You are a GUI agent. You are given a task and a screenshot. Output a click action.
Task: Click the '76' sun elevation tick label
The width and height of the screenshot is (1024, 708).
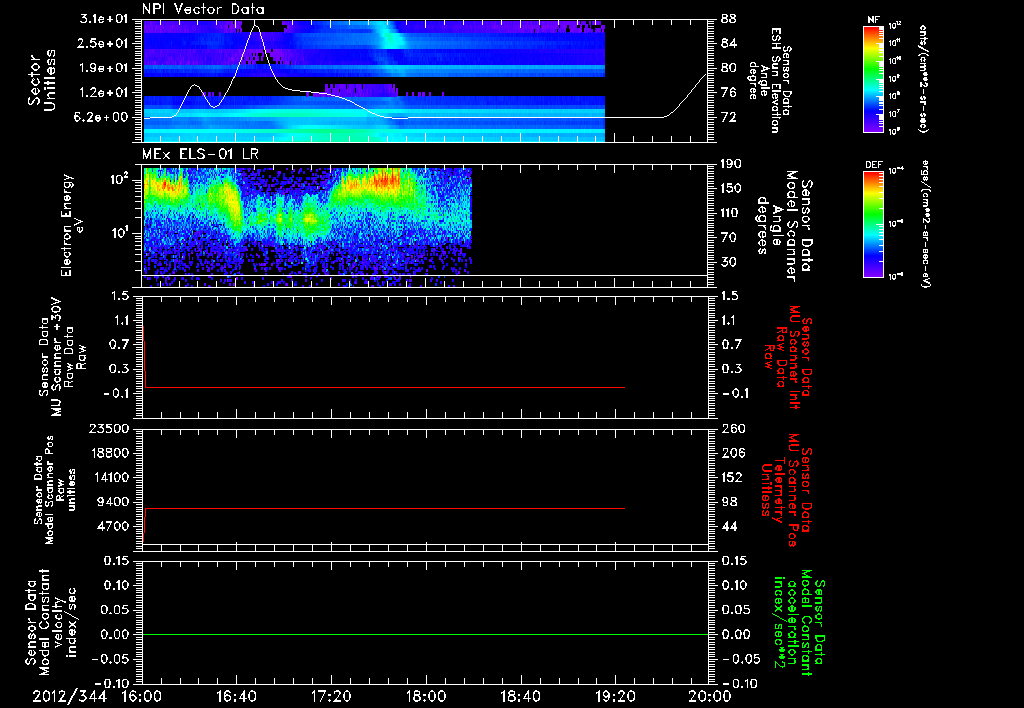[x=728, y=93]
